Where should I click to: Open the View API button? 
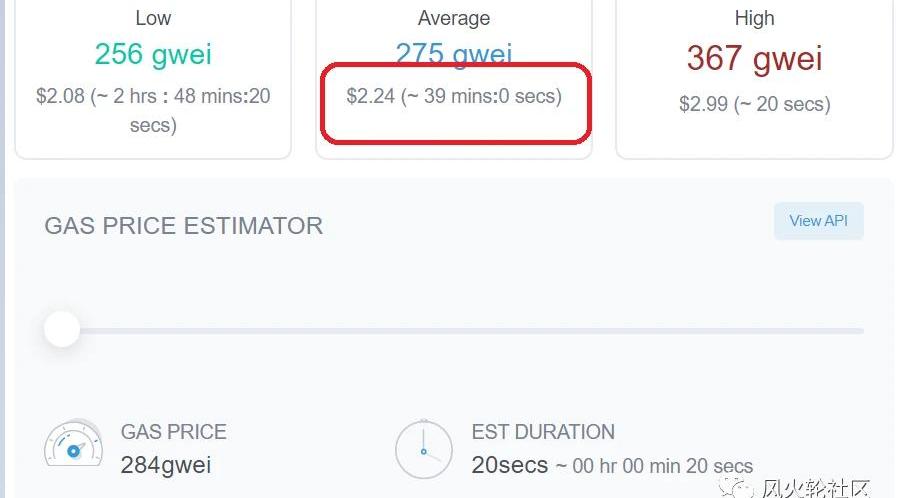point(818,221)
